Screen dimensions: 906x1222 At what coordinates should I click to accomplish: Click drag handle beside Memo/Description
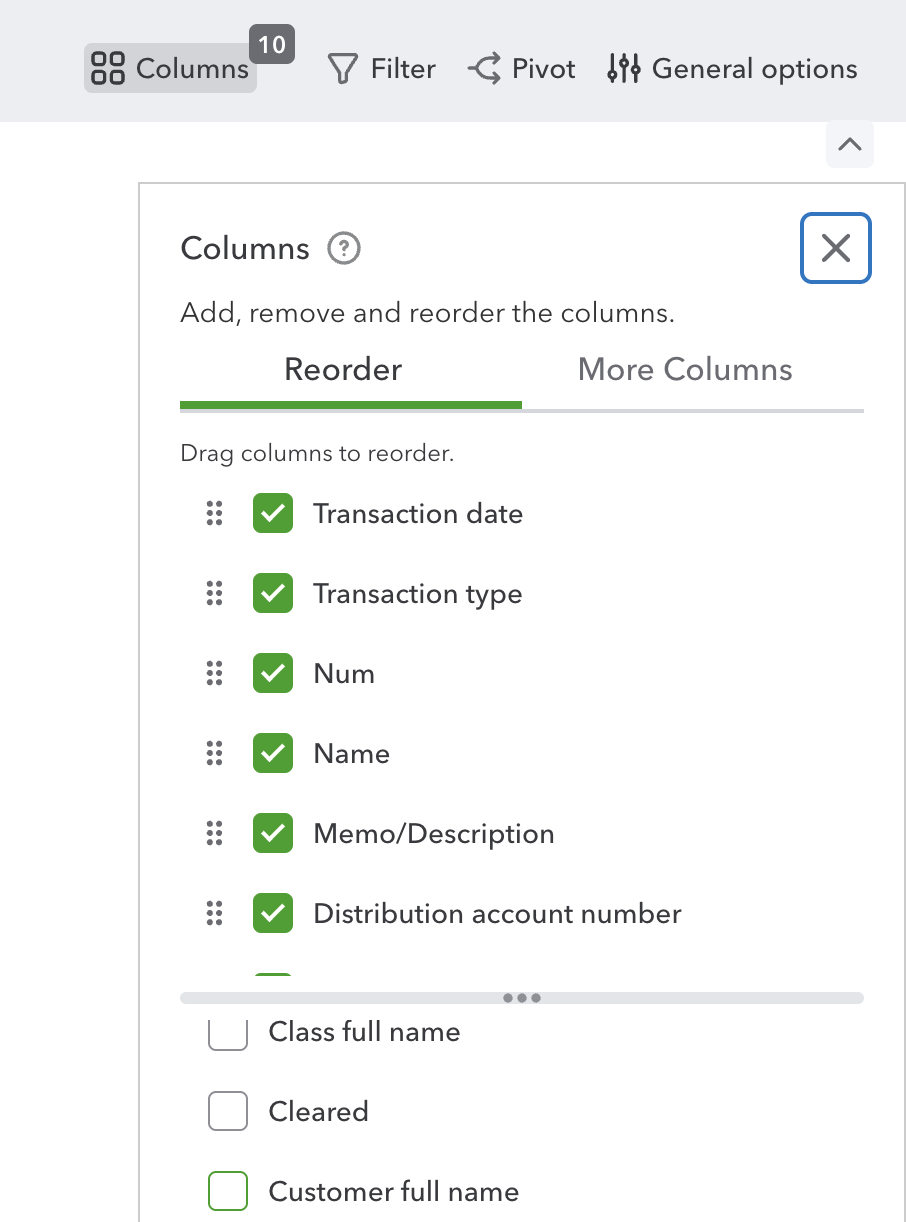click(214, 834)
